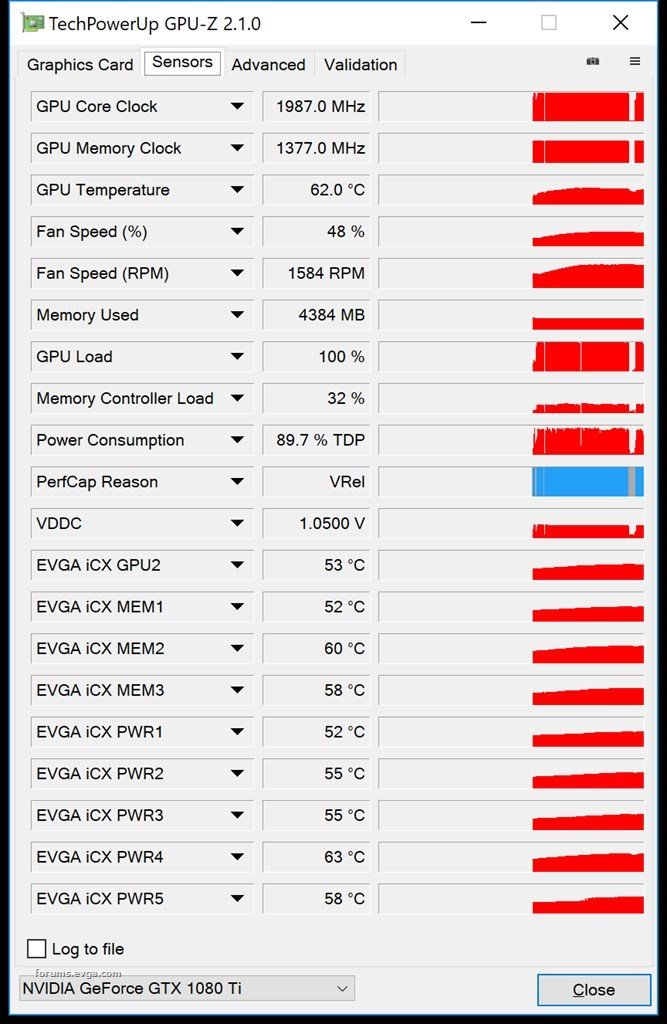Select the Memory Used value field

pos(316,315)
